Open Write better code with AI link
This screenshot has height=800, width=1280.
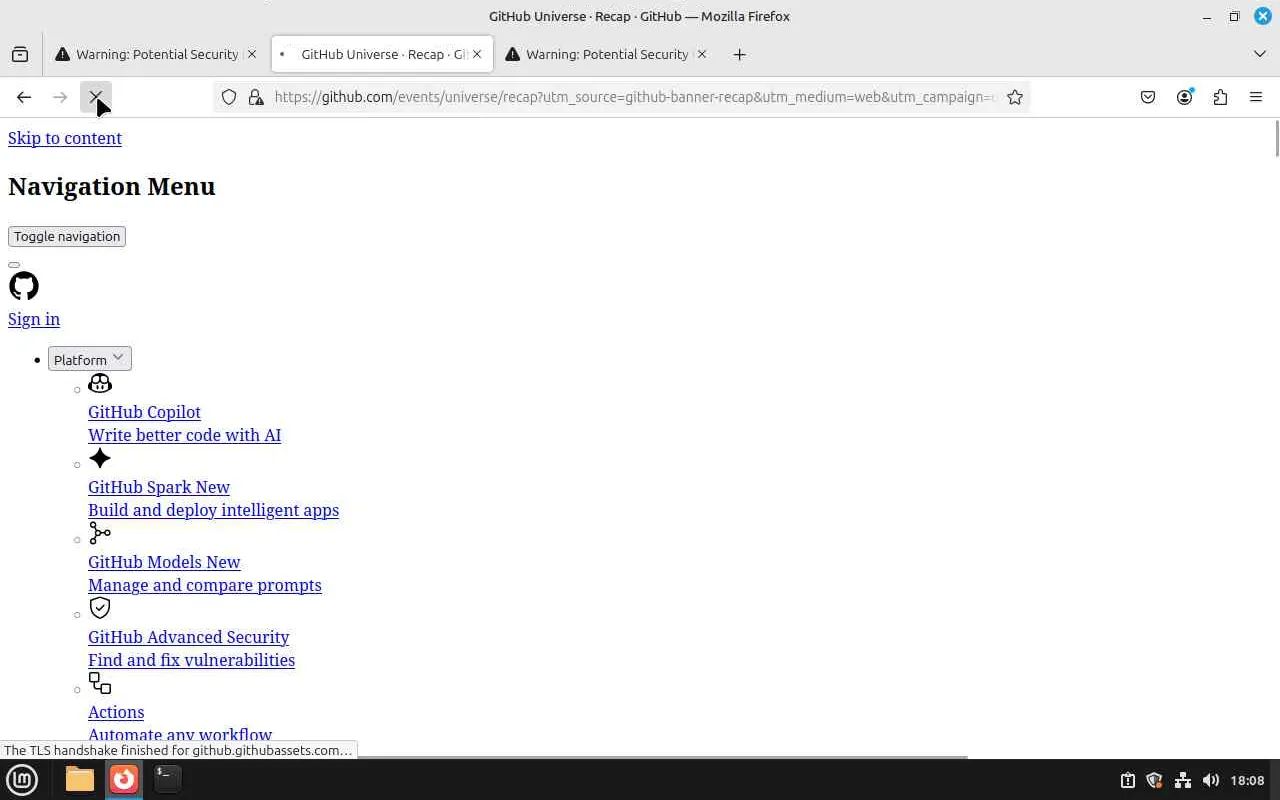[x=184, y=435]
